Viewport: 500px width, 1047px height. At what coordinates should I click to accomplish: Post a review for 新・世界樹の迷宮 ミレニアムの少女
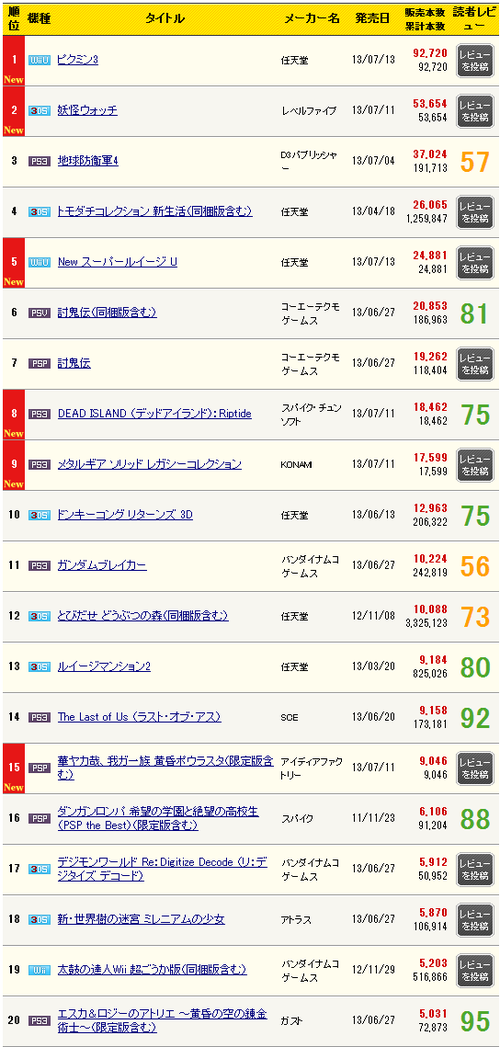coord(475,920)
